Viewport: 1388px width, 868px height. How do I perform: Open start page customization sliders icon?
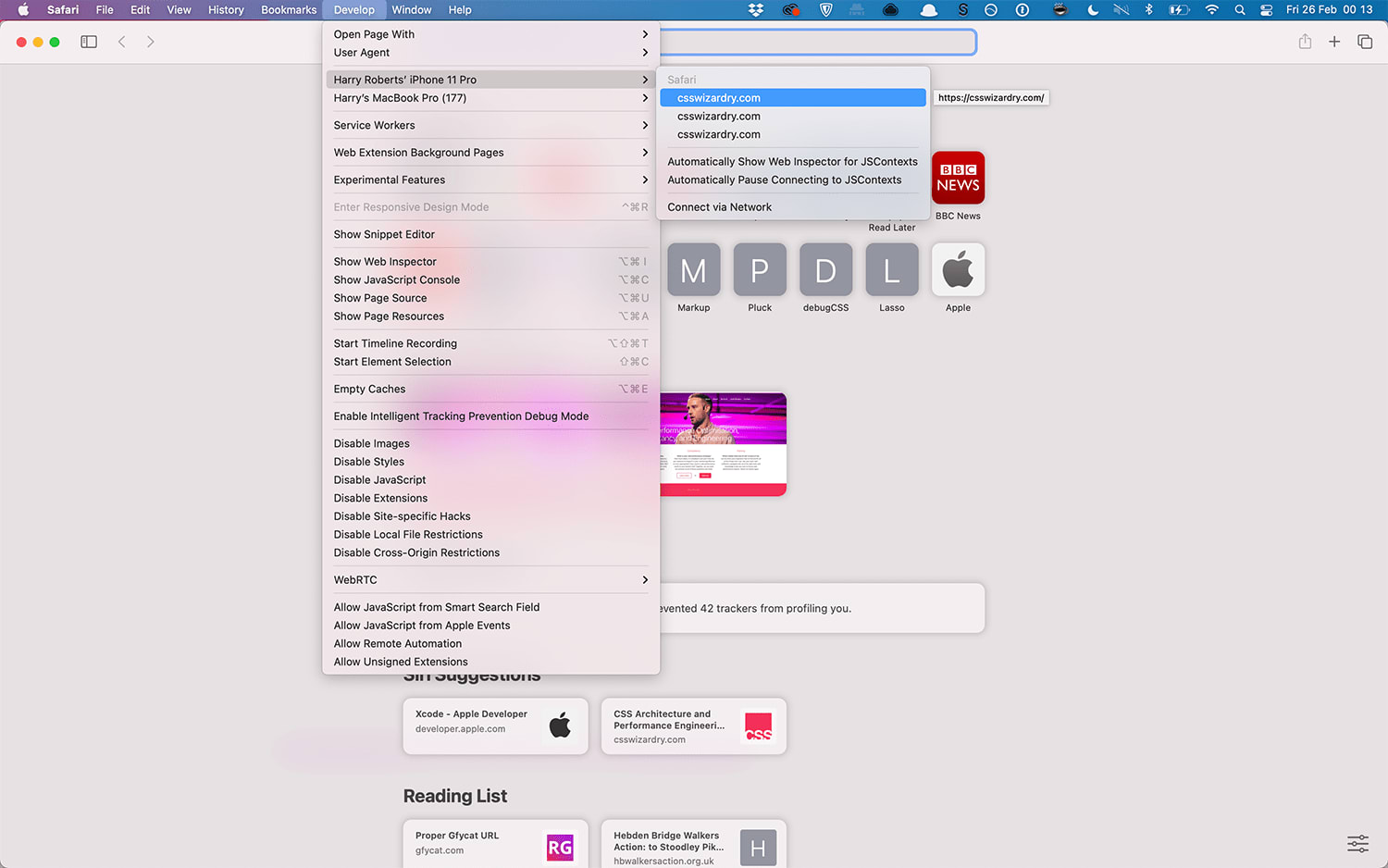point(1357,843)
